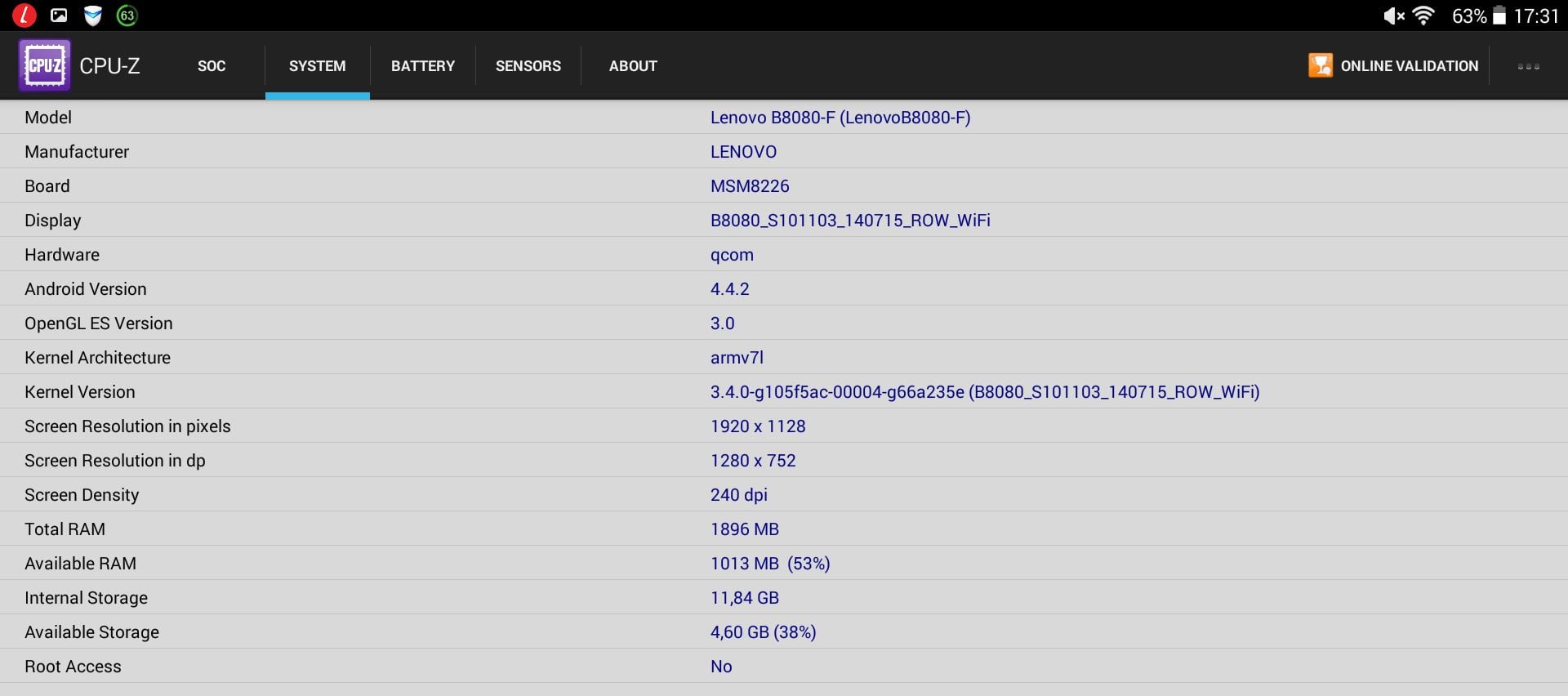The width and height of the screenshot is (1568, 696).
Task: Select the Kernel Architecture label
Action: [x=97, y=357]
